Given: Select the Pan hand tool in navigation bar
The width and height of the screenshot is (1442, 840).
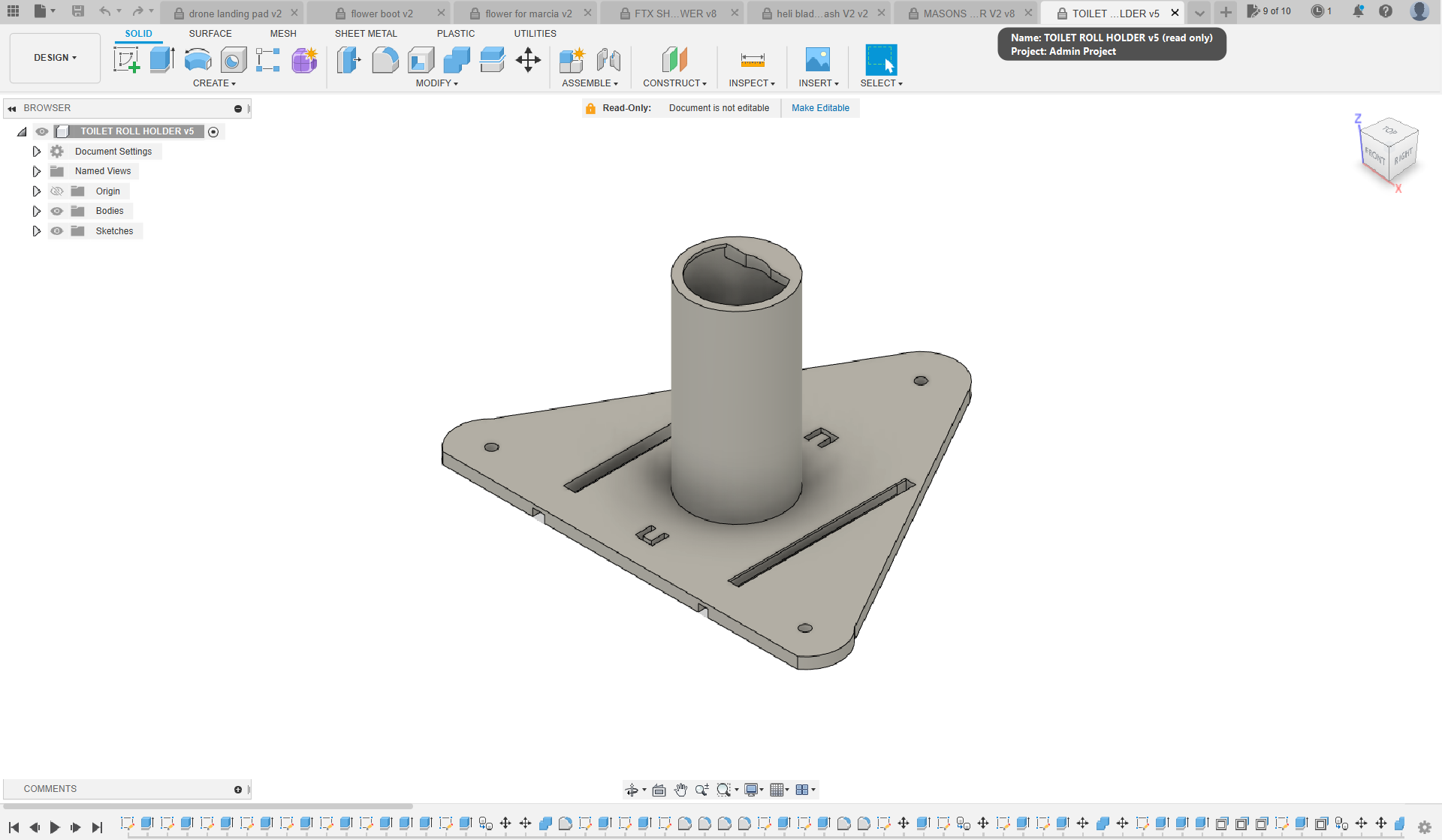Looking at the screenshot, I should (x=680, y=790).
